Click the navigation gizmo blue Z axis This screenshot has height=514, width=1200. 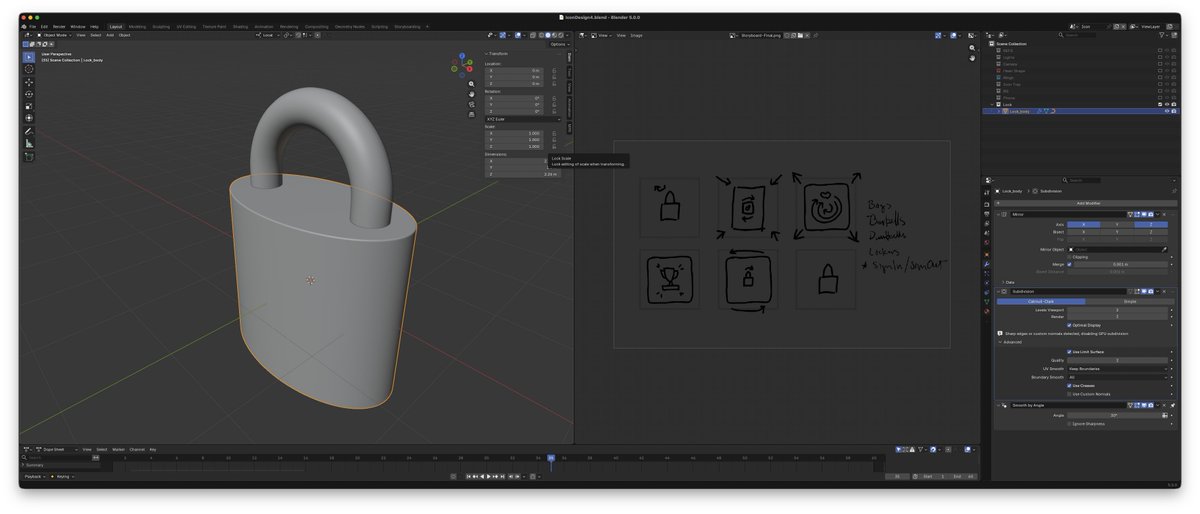(x=462, y=57)
